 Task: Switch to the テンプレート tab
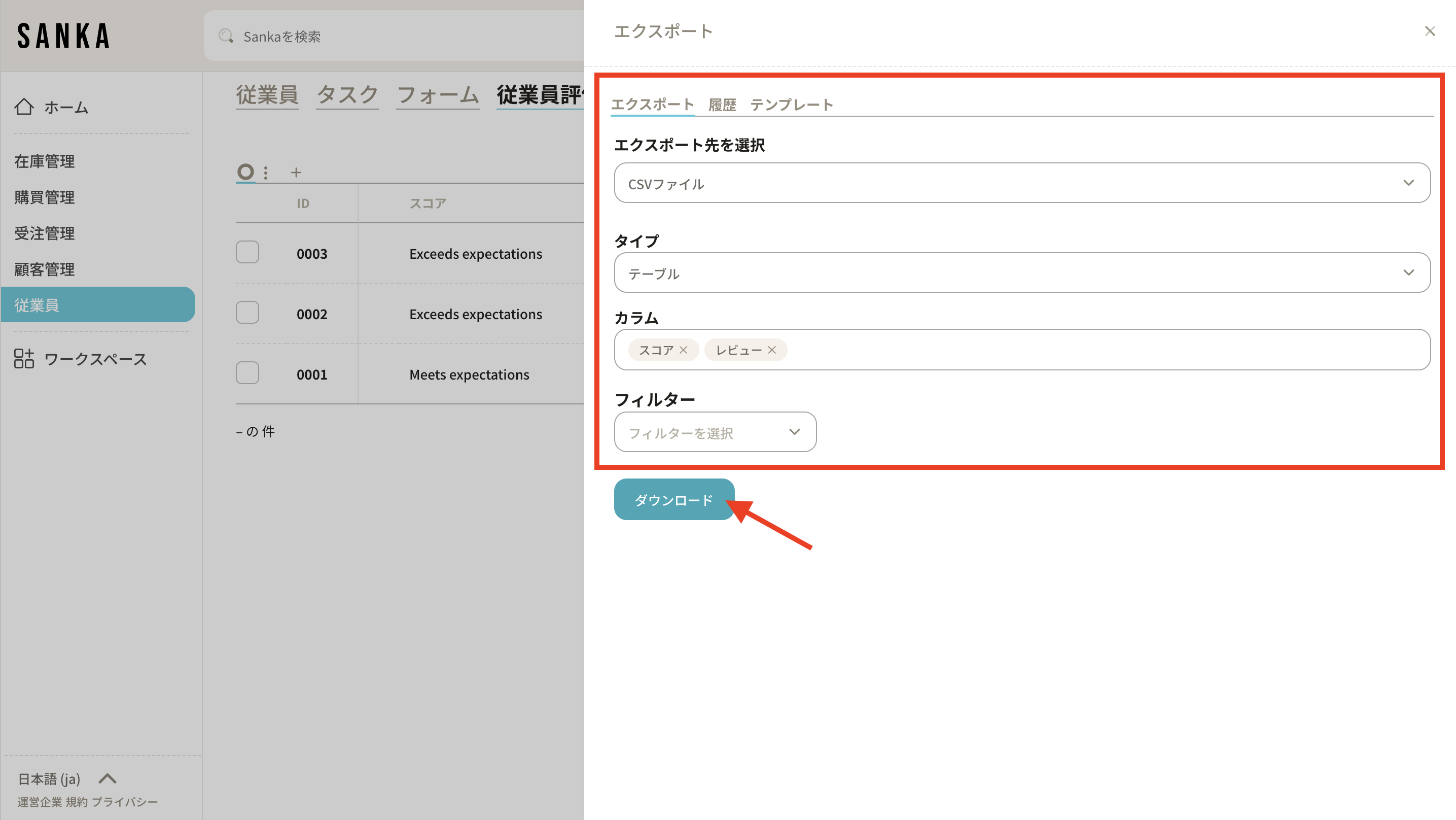tap(791, 105)
